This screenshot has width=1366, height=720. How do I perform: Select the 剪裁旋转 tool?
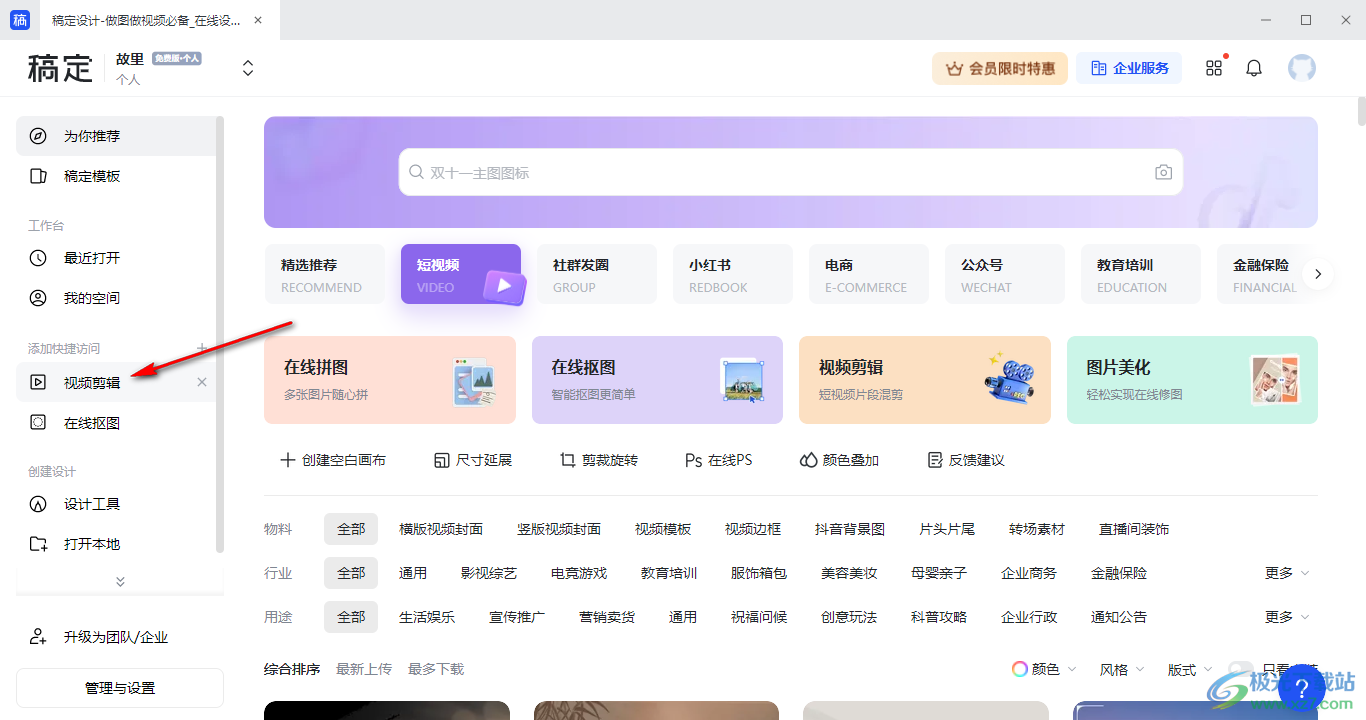599,460
